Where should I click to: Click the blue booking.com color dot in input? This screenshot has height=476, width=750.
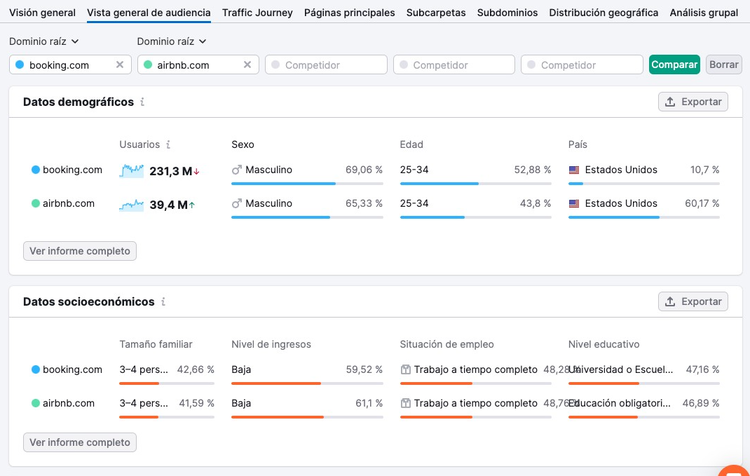tap(20, 65)
